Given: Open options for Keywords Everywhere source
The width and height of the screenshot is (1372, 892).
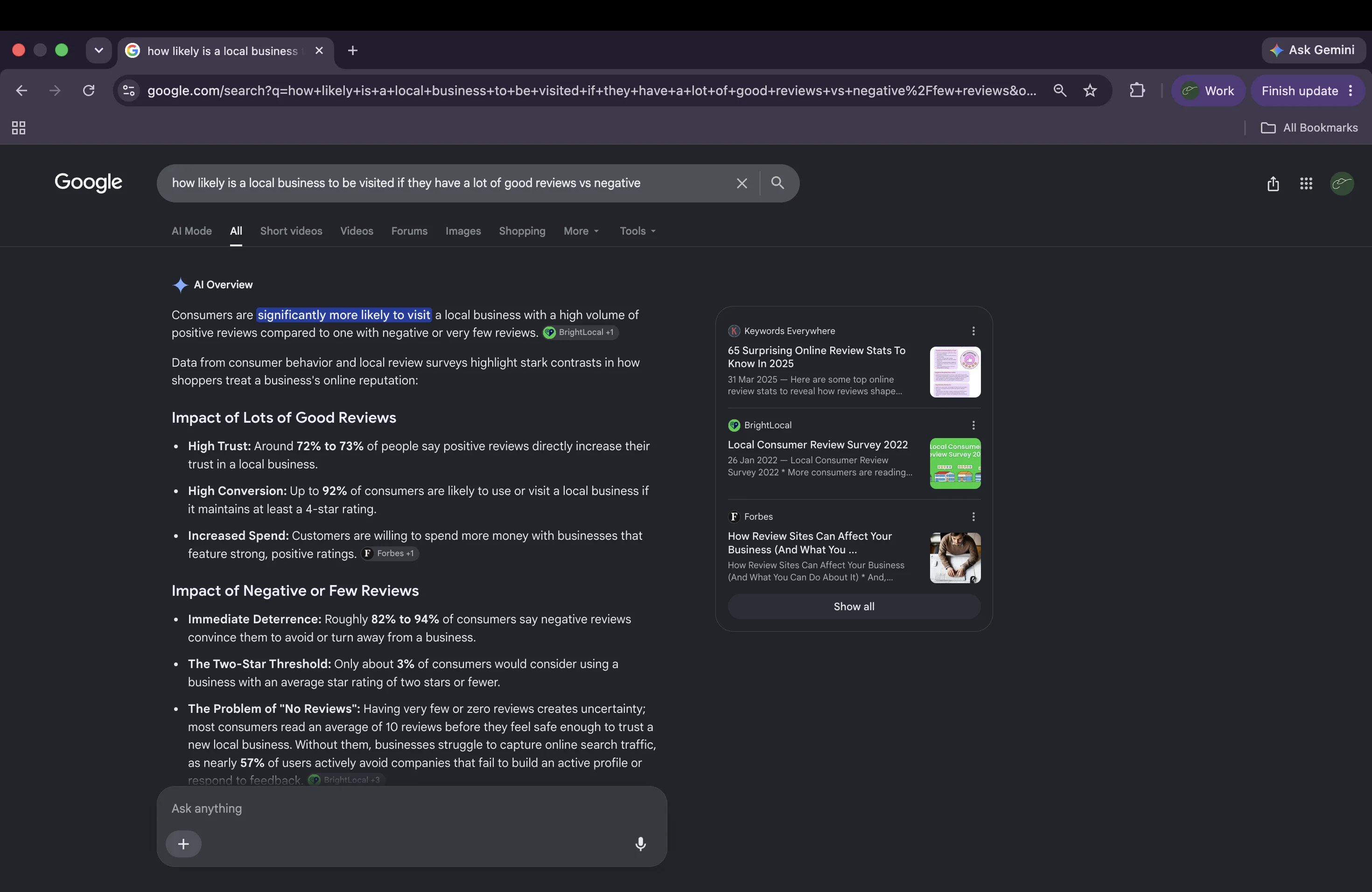Looking at the screenshot, I should point(973,331).
